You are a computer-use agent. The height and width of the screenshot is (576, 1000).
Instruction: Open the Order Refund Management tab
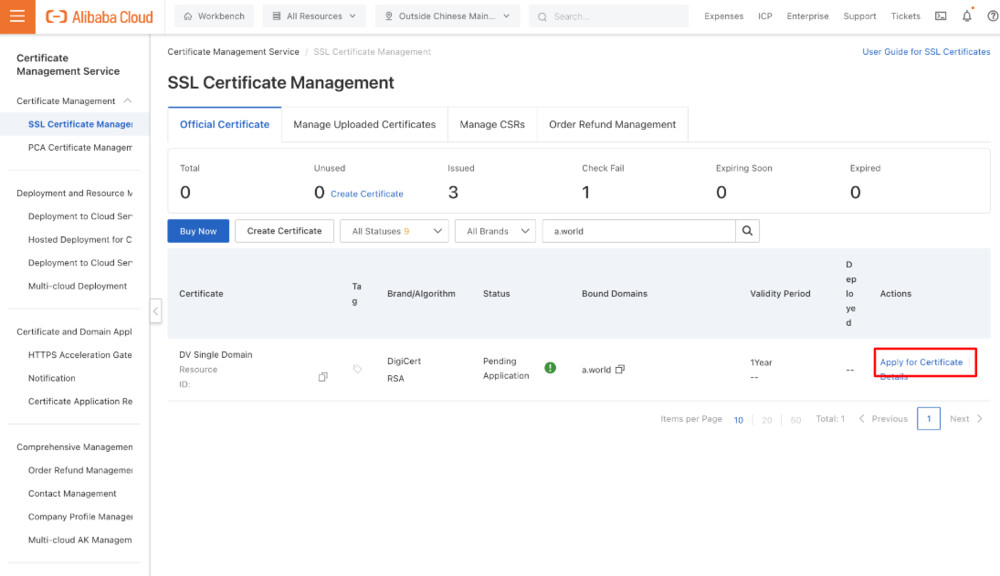click(x=612, y=124)
